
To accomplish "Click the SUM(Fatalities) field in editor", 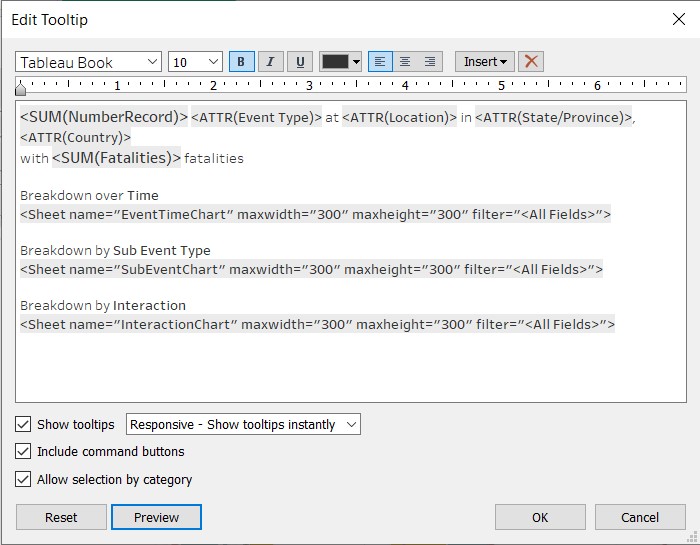I will pos(117,158).
